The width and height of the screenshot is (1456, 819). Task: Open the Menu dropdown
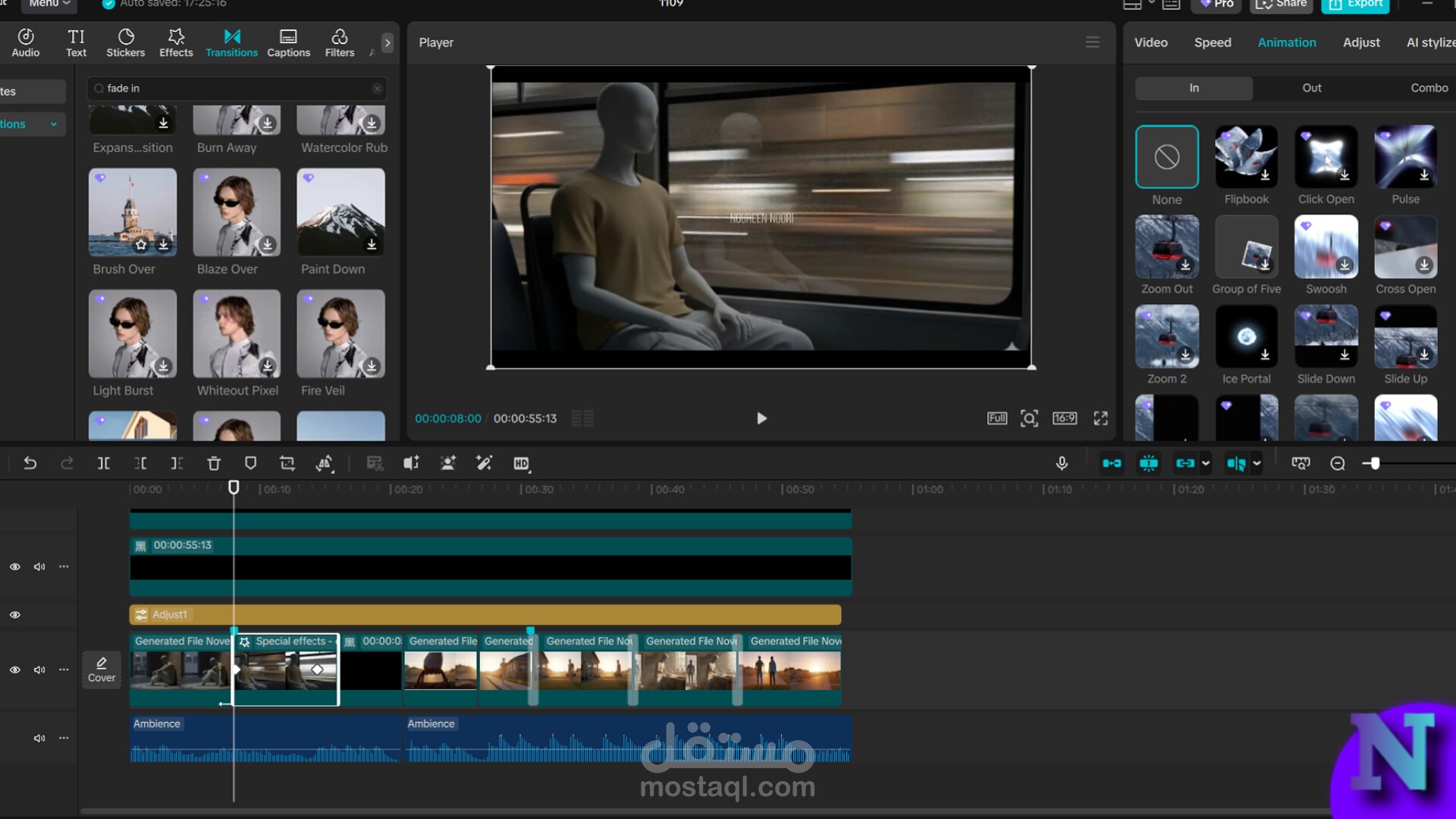point(49,4)
